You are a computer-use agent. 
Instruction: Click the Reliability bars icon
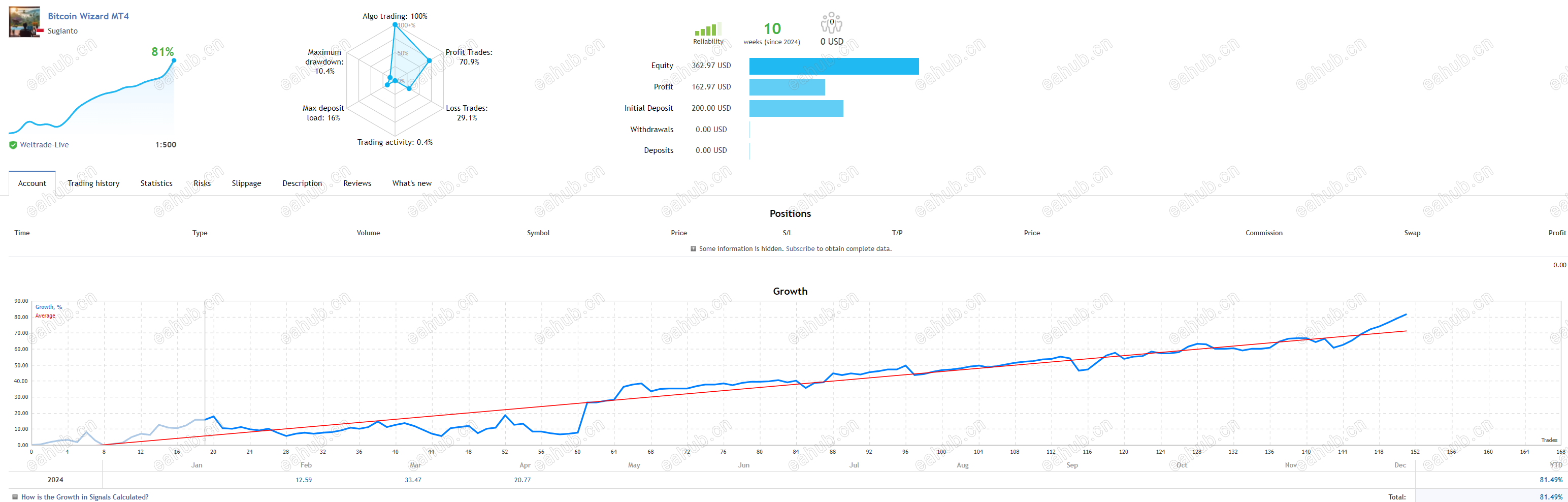point(708,29)
